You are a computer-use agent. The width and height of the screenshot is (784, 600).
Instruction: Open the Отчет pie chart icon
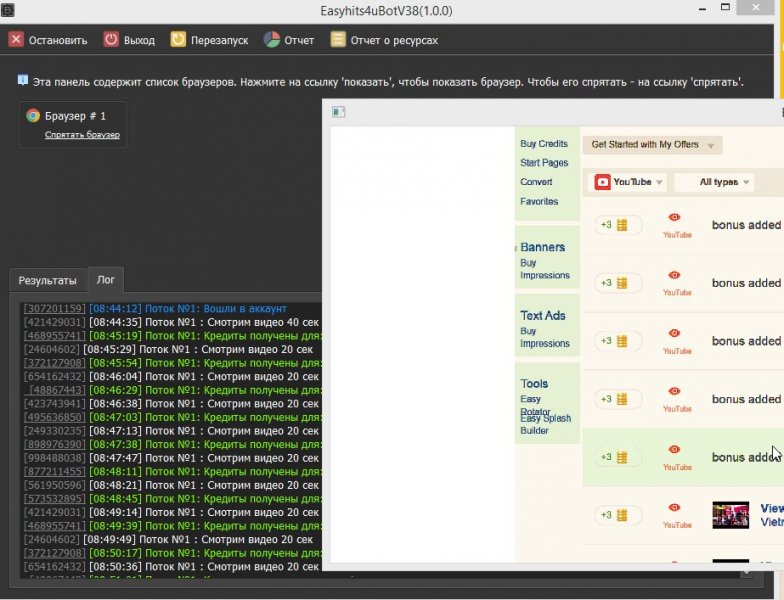click(272, 40)
